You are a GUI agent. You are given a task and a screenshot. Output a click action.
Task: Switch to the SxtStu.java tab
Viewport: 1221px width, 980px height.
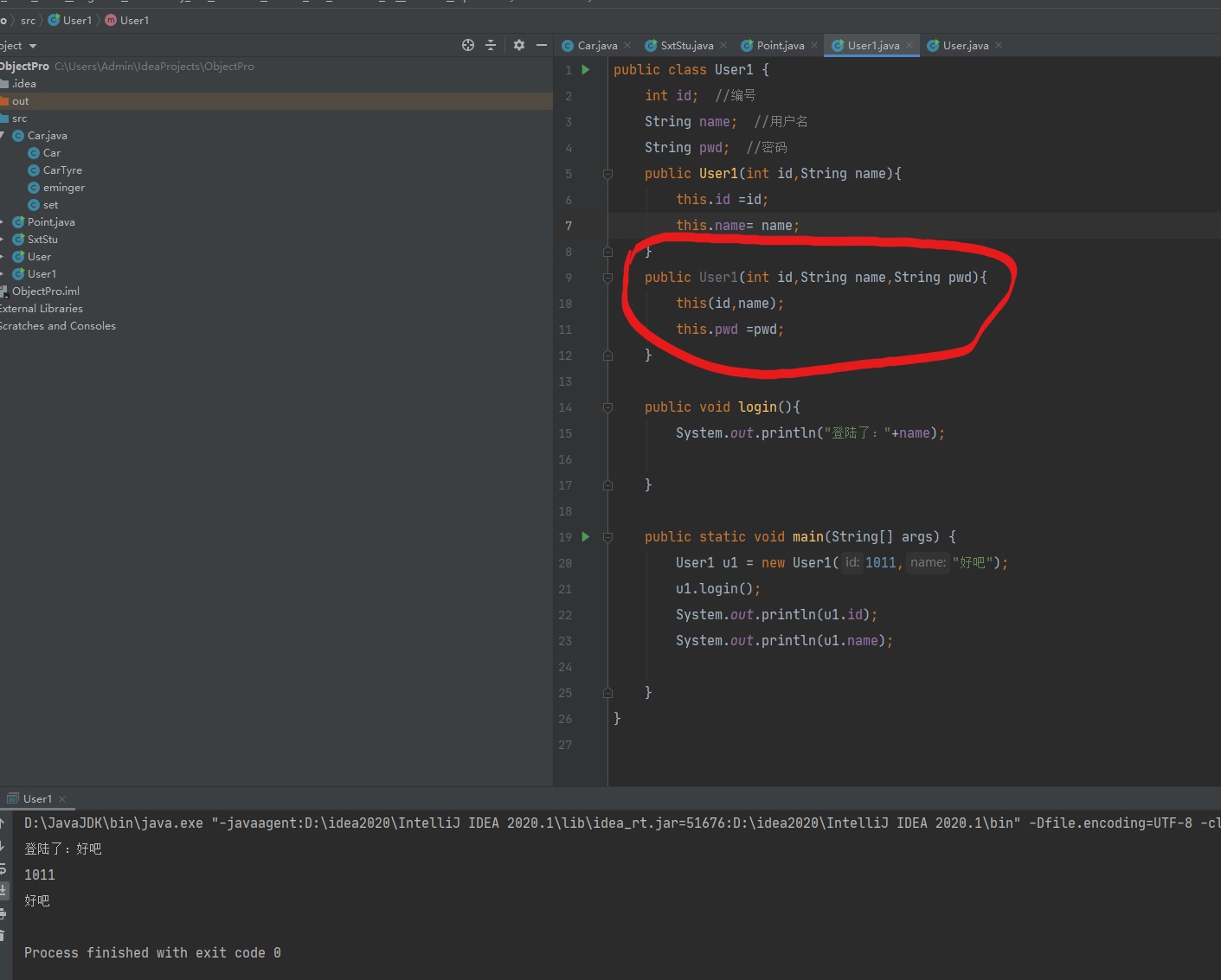687,45
